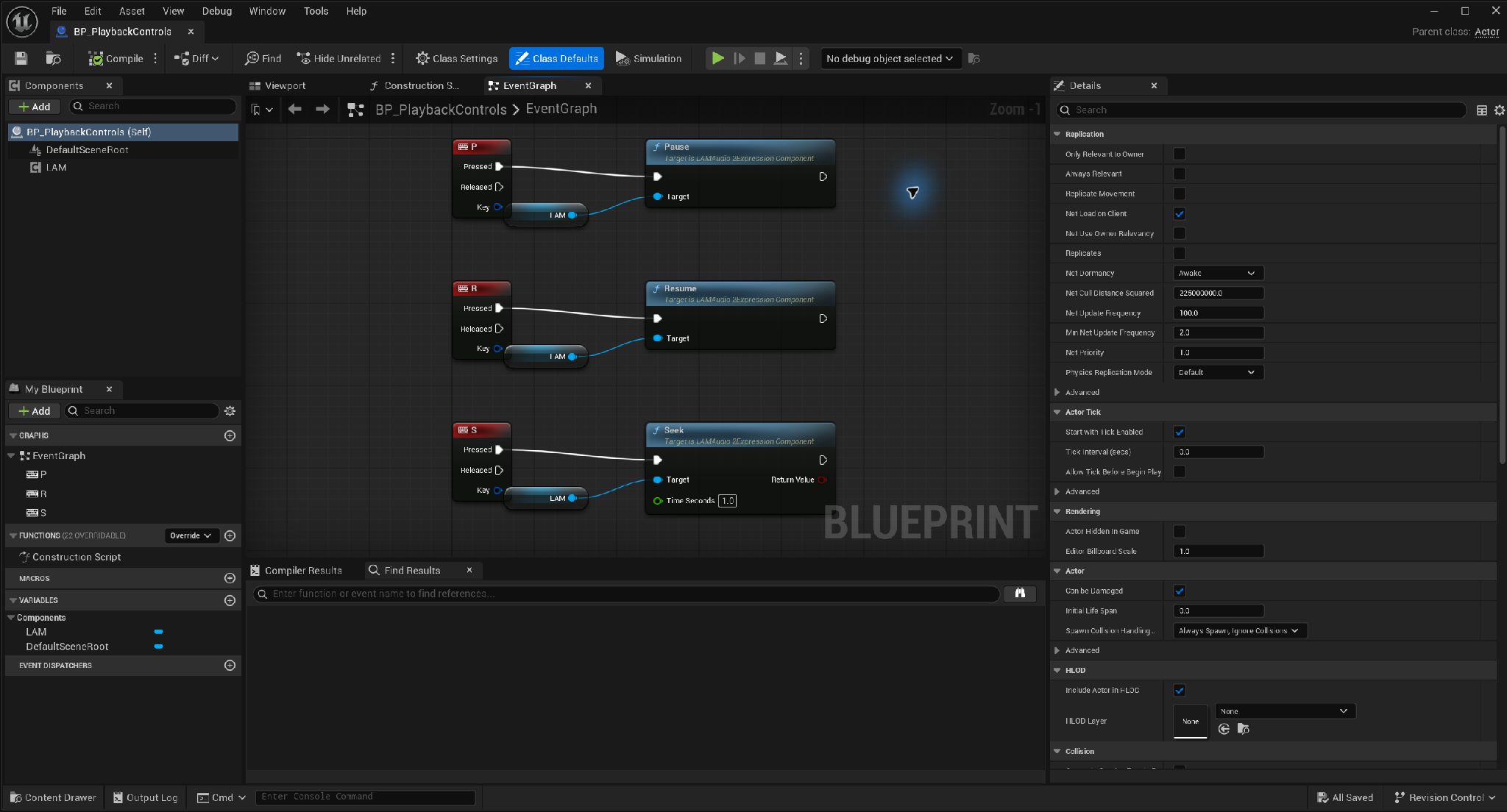Uncheck Net Load on Client
Image resolution: width=1507 pixels, height=812 pixels.
[1180, 213]
